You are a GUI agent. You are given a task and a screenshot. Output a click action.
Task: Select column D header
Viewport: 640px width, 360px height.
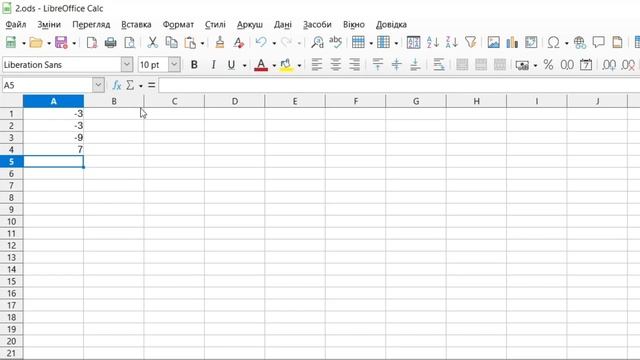pos(235,101)
